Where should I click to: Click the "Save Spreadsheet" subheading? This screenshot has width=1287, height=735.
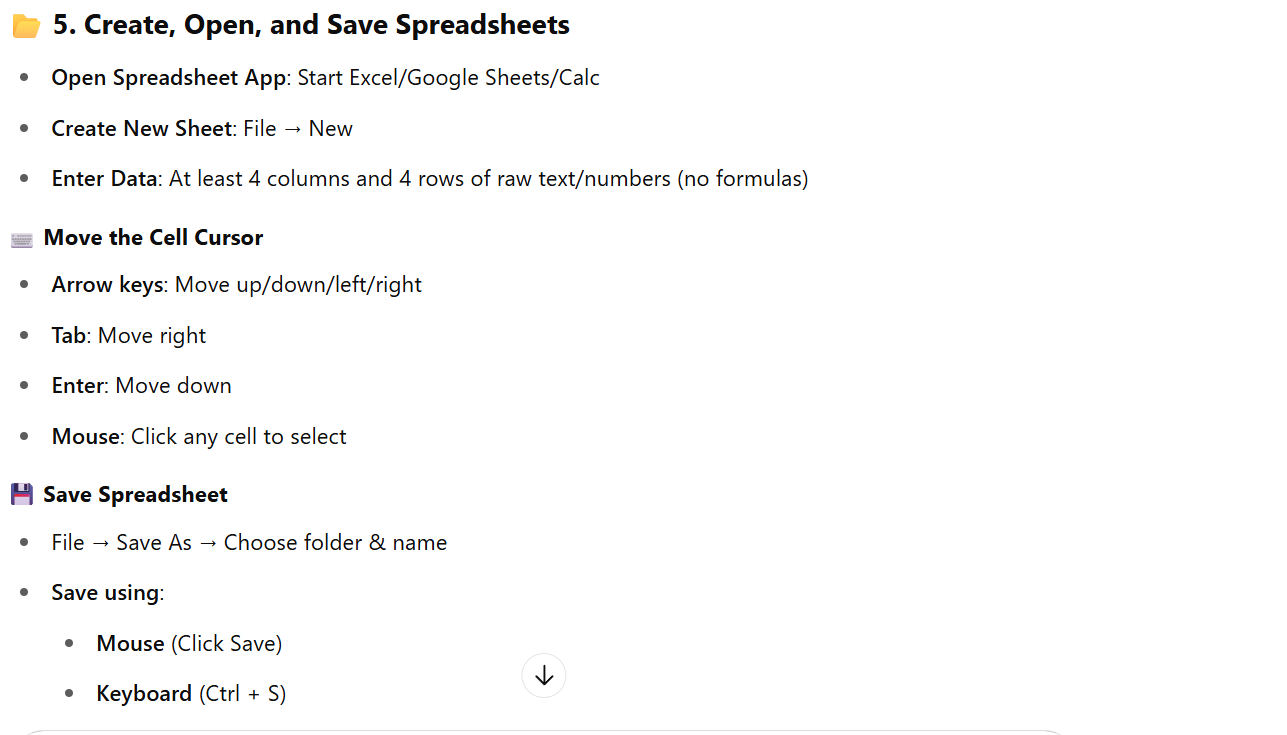tap(135, 495)
